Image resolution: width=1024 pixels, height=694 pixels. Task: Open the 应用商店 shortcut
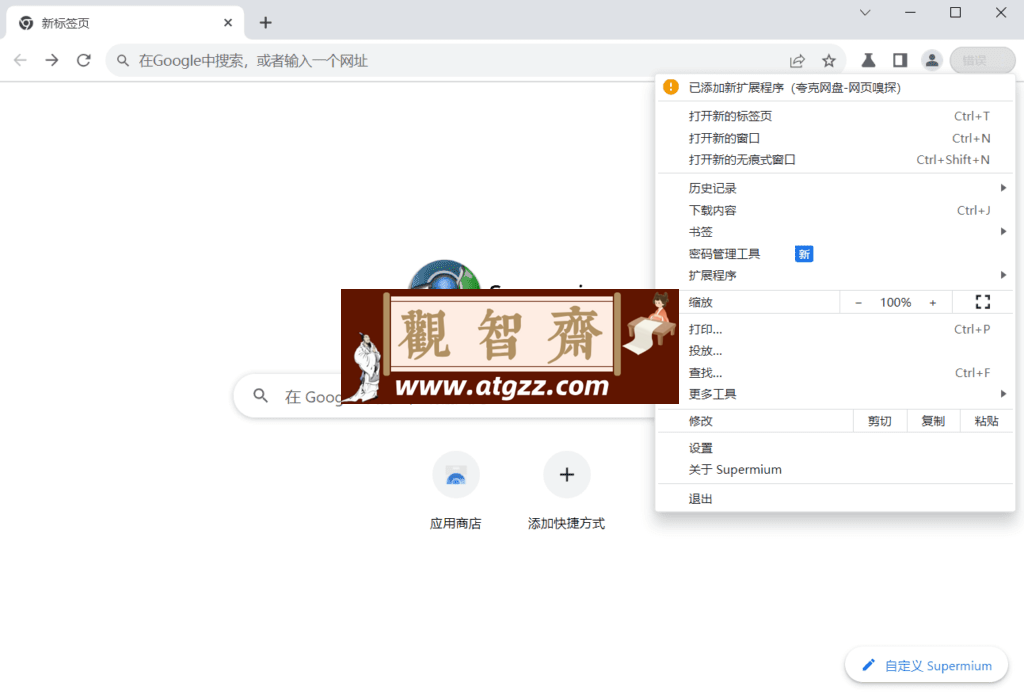[456, 491]
